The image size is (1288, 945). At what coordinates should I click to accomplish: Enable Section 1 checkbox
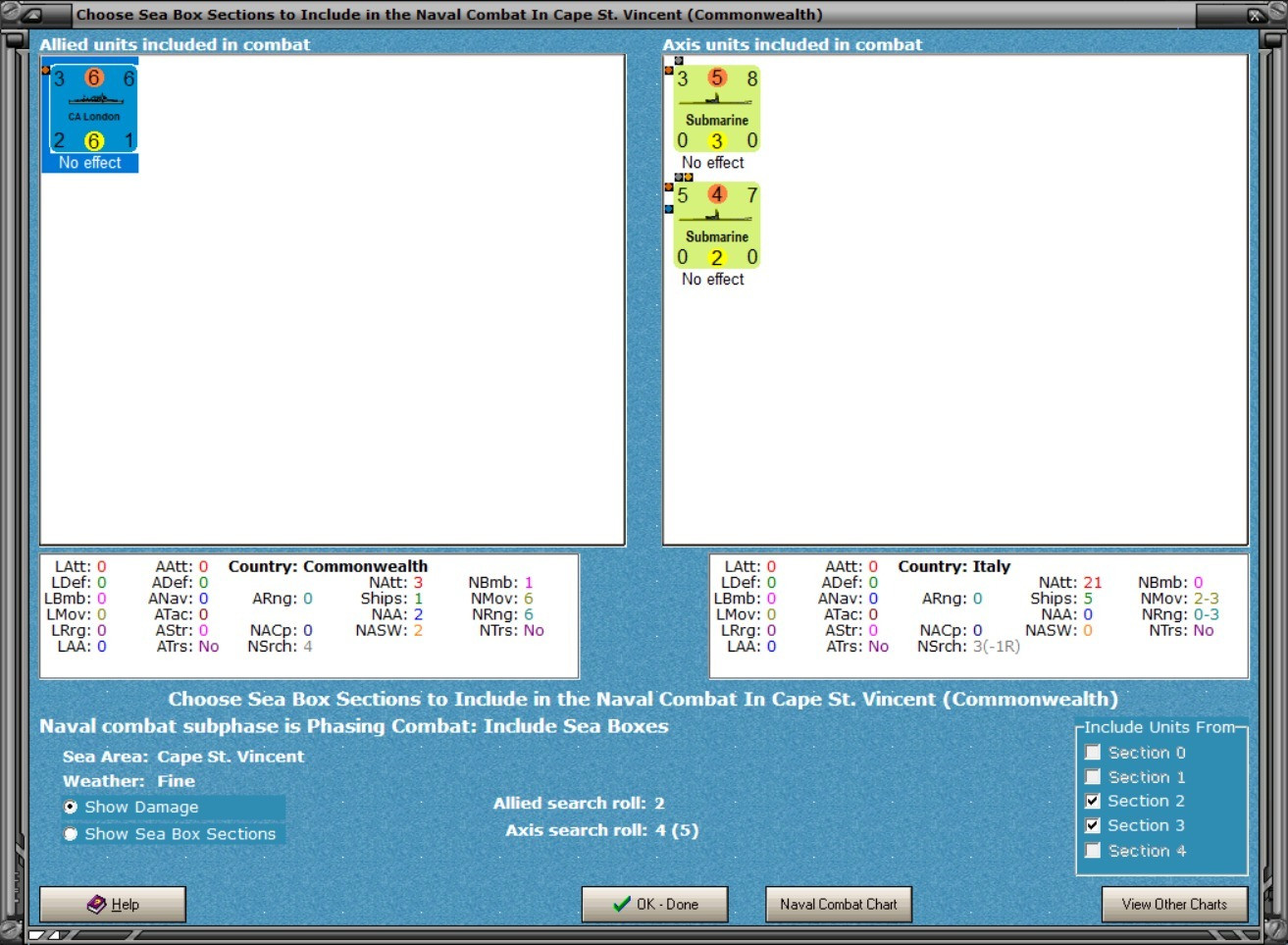point(1093,777)
